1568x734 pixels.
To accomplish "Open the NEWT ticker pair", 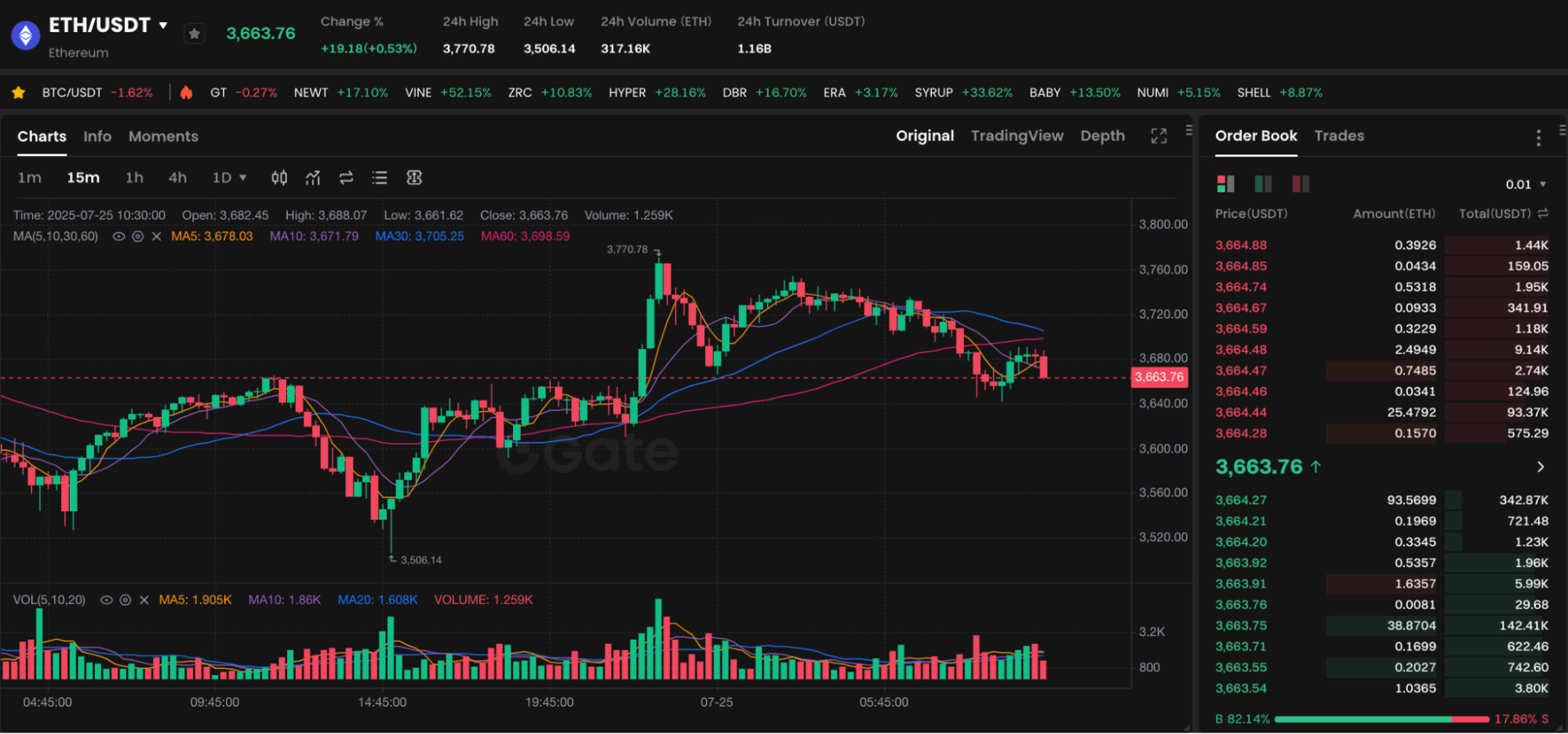I will click(x=340, y=93).
